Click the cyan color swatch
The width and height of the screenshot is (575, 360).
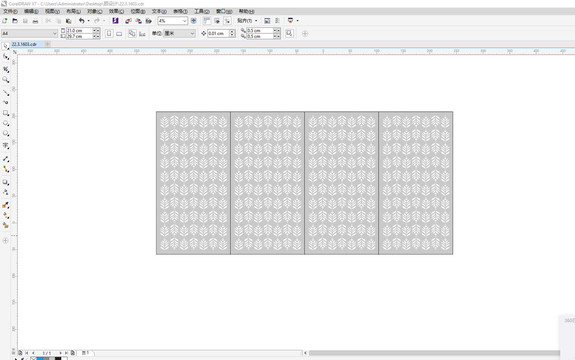pos(39,359)
